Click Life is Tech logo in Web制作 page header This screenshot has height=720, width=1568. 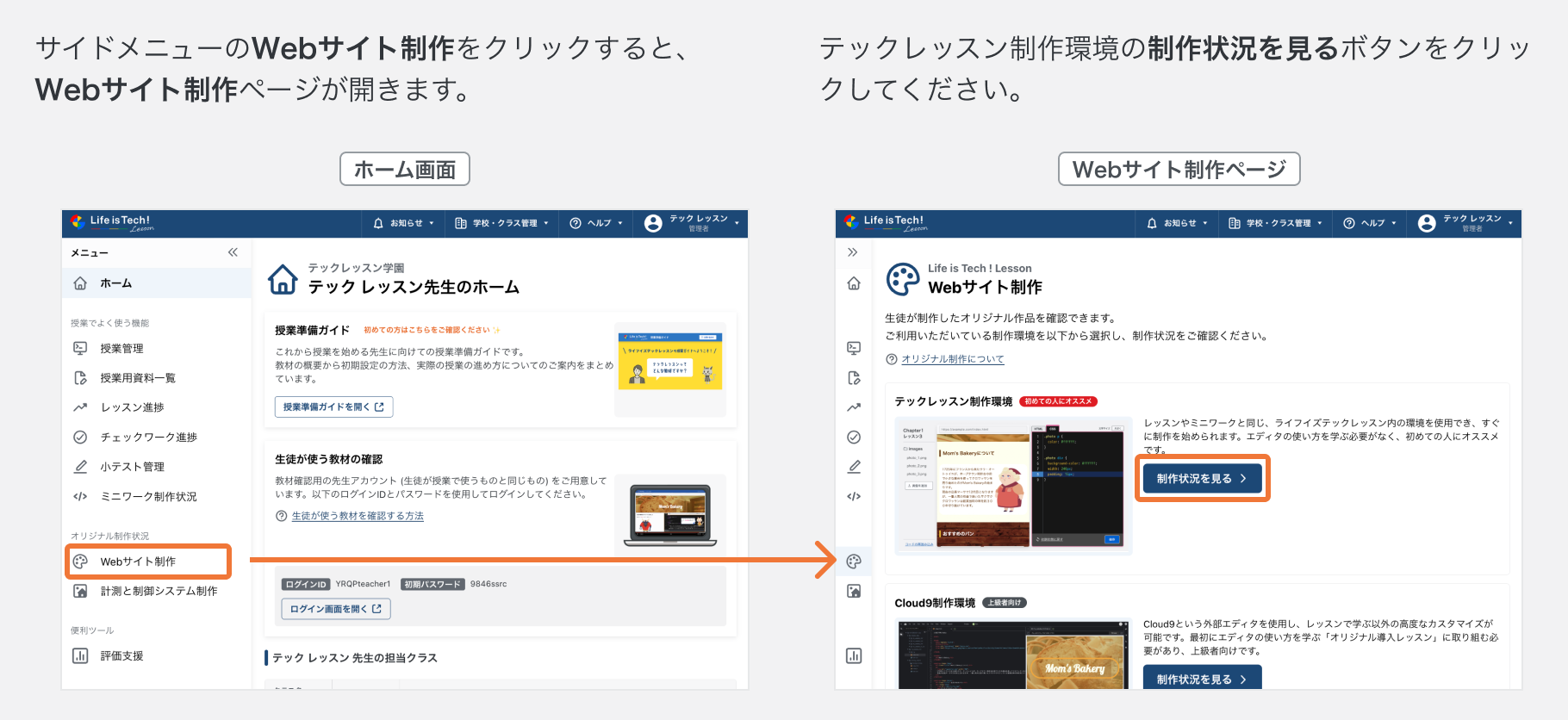tap(886, 223)
